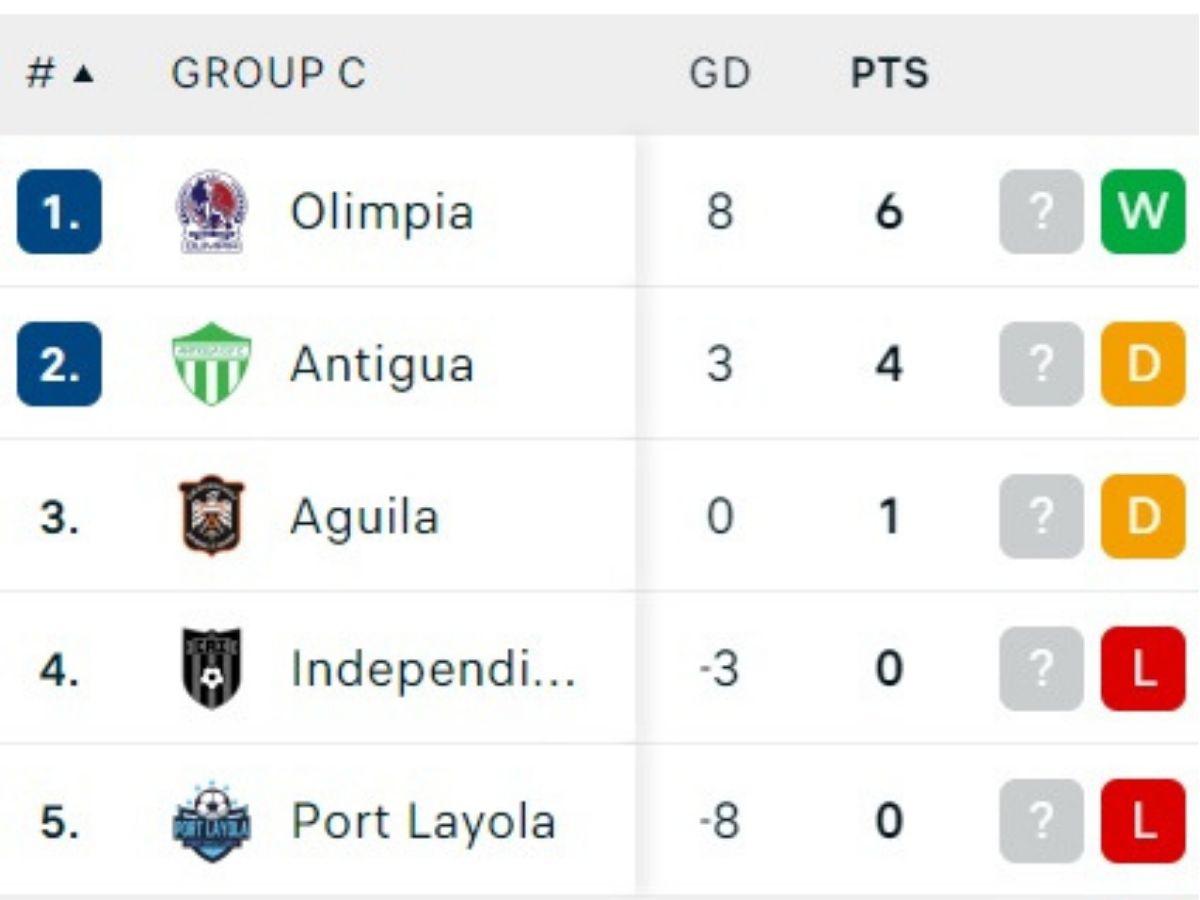Viewport: 1200px width, 900px height.
Task: Click Aguila's gray question mark badge
Action: [x=1041, y=516]
